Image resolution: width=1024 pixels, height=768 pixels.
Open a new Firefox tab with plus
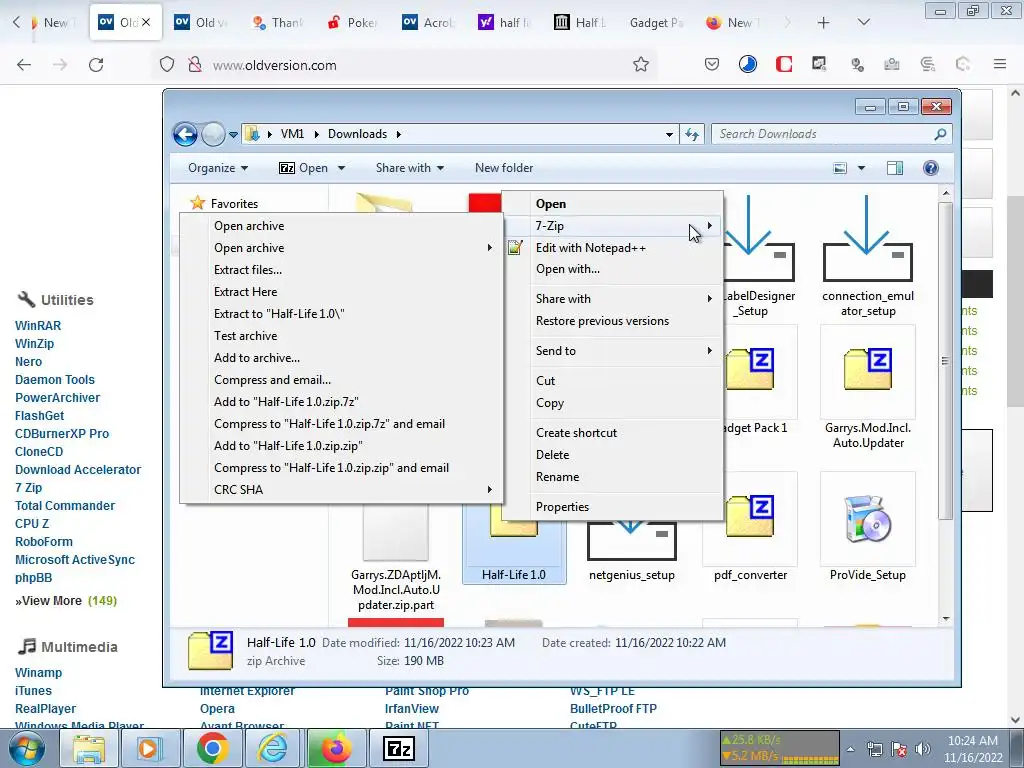click(824, 23)
